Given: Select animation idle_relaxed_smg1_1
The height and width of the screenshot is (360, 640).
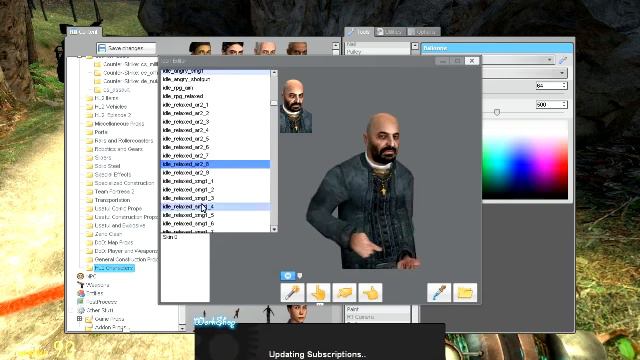Looking at the screenshot, I should [x=216, y=181].
